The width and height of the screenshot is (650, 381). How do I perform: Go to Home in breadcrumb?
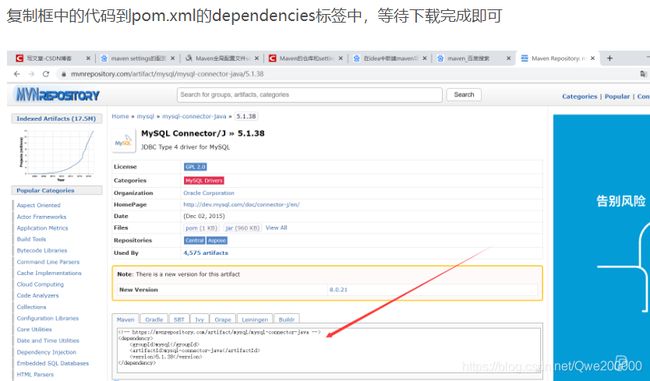[120, 116]
